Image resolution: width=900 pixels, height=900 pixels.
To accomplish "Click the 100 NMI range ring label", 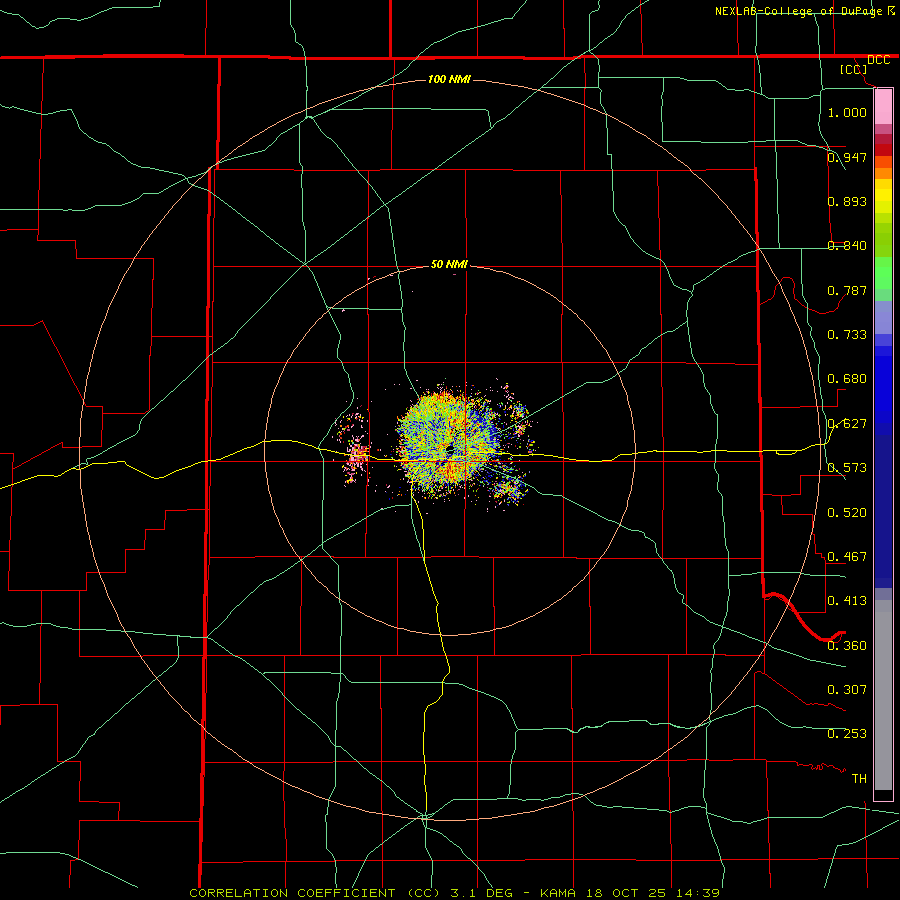I will (449, 79).
